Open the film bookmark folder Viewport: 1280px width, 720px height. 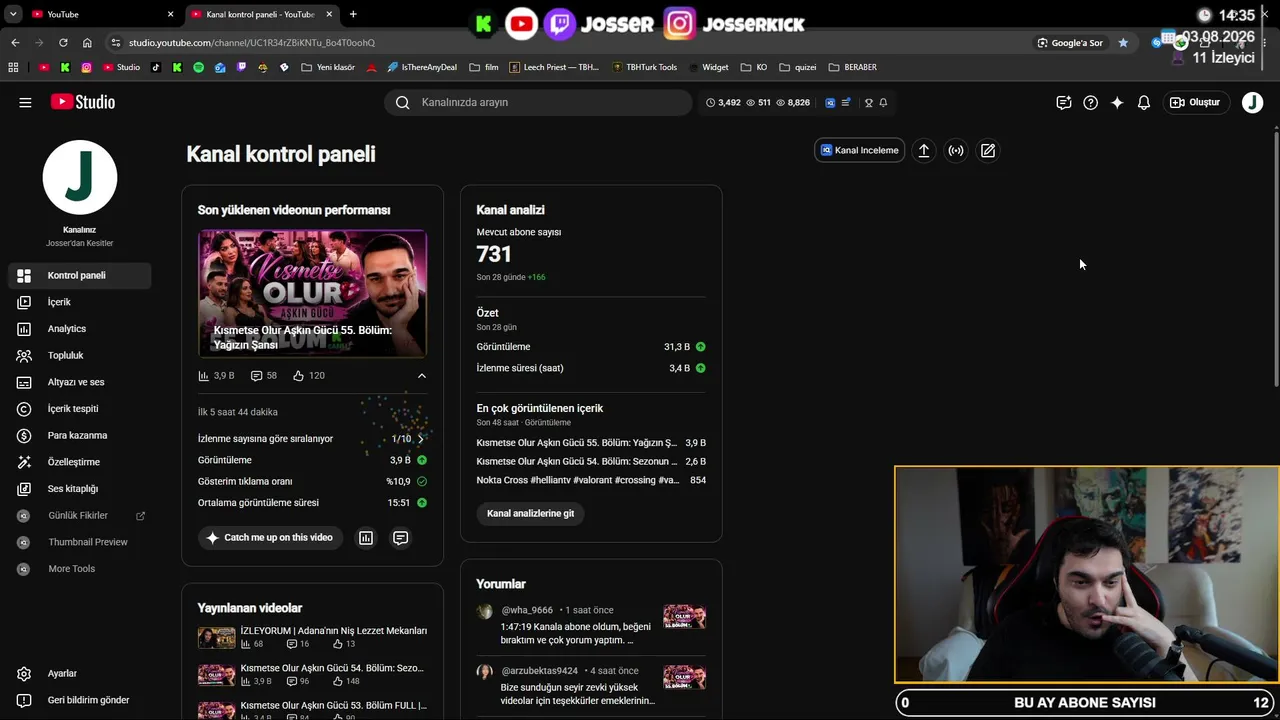click(484, 67)
